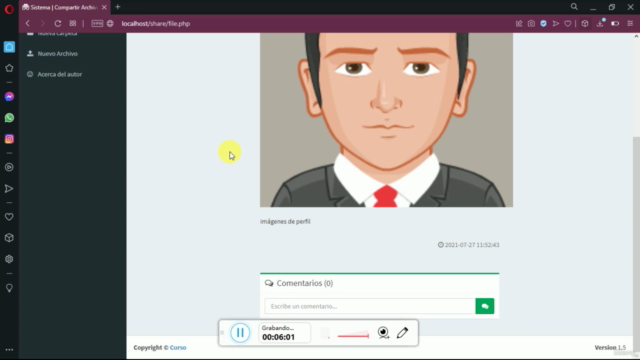Viewport: 640px width, 360px height.
Task: Click the imágenes de perfil caption
Action: click(285, 222)
